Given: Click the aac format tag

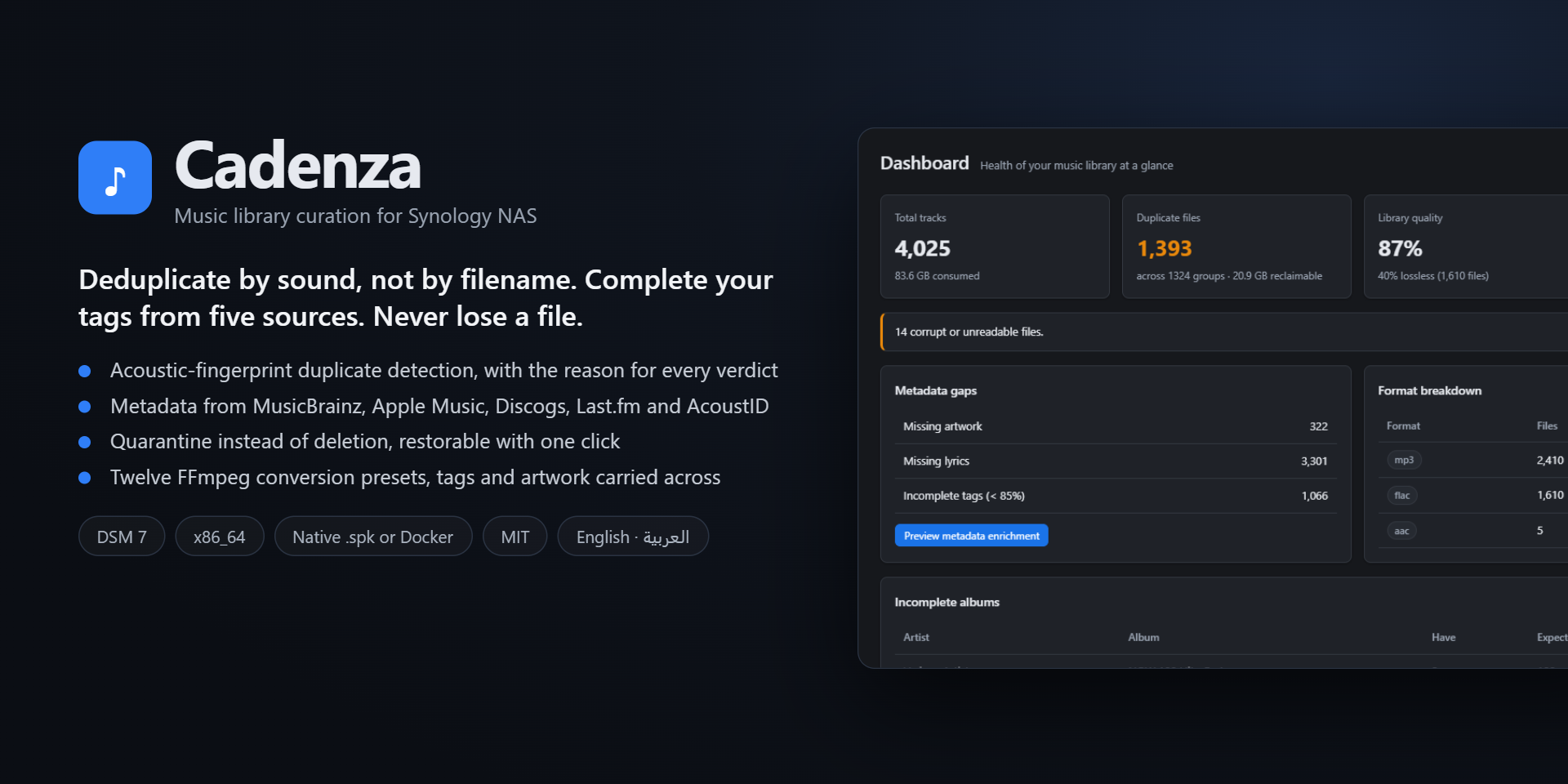Looking at the screenshot, I should [1401, 531].
